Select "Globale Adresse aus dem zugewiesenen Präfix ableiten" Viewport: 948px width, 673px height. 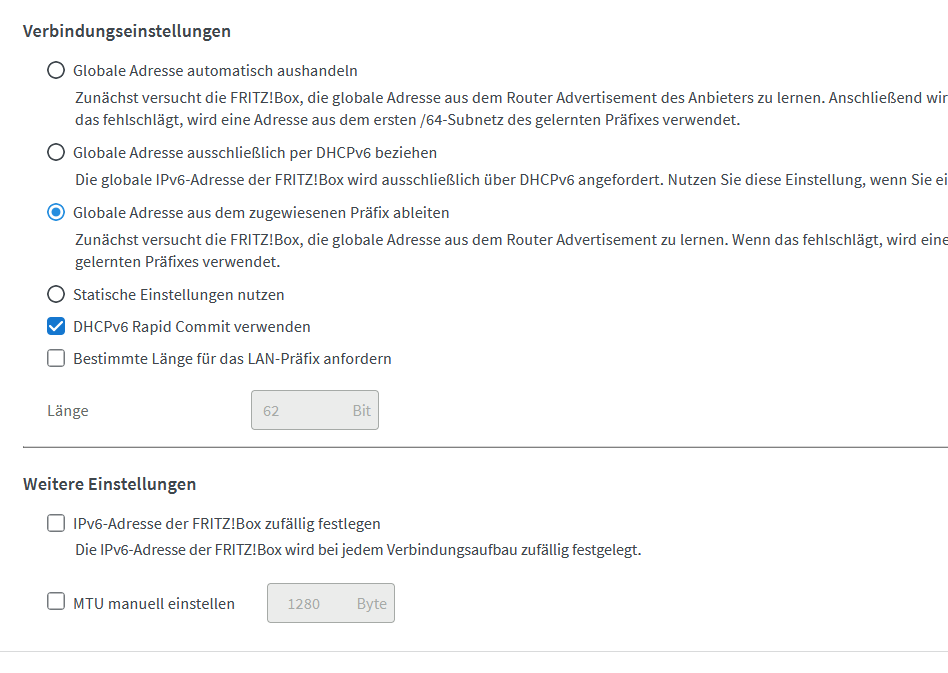56,213
